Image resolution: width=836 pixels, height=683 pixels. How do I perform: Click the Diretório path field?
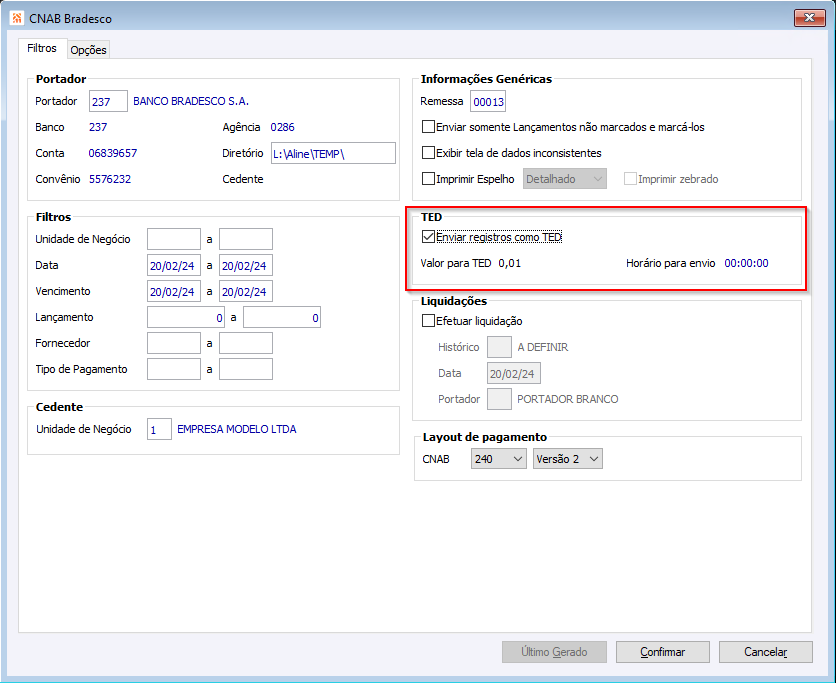[x=333, y=153]
